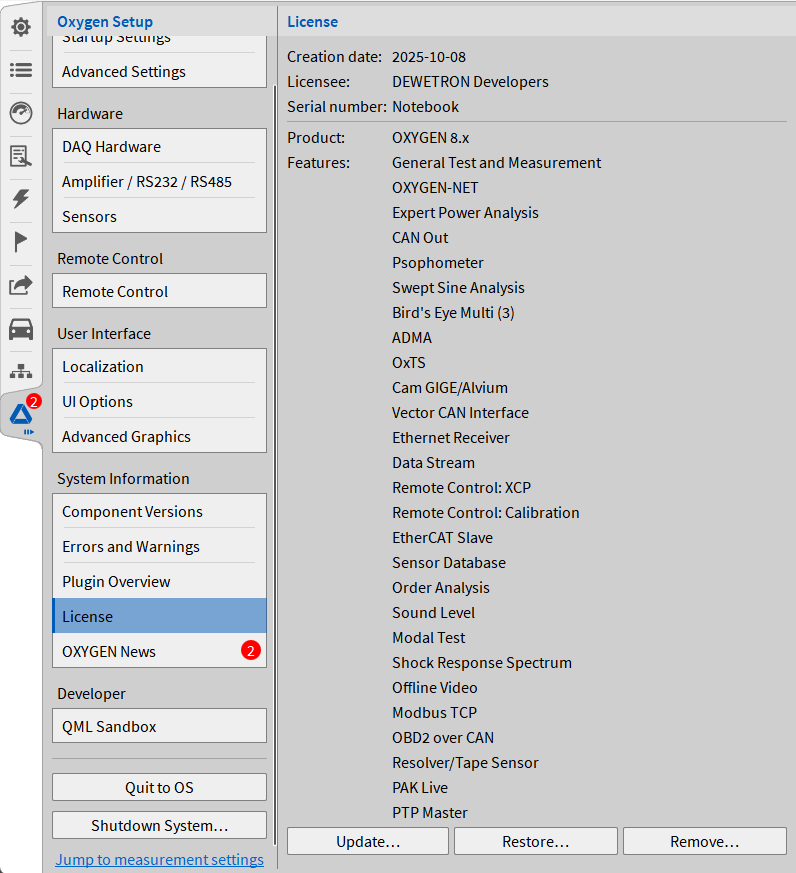Click the Remove... license button
The image size is (796, 873).
(705, 841)
